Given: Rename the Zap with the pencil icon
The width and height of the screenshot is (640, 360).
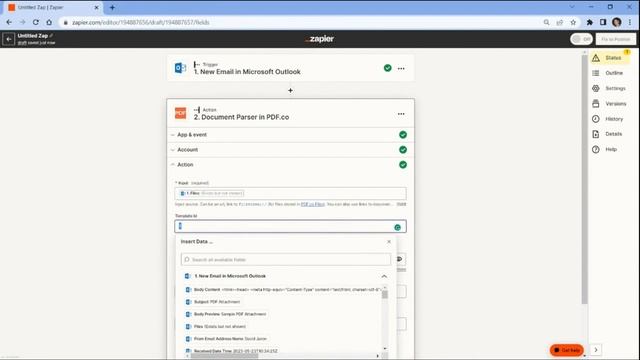Looking at the screenshot, I should point(51,36).
